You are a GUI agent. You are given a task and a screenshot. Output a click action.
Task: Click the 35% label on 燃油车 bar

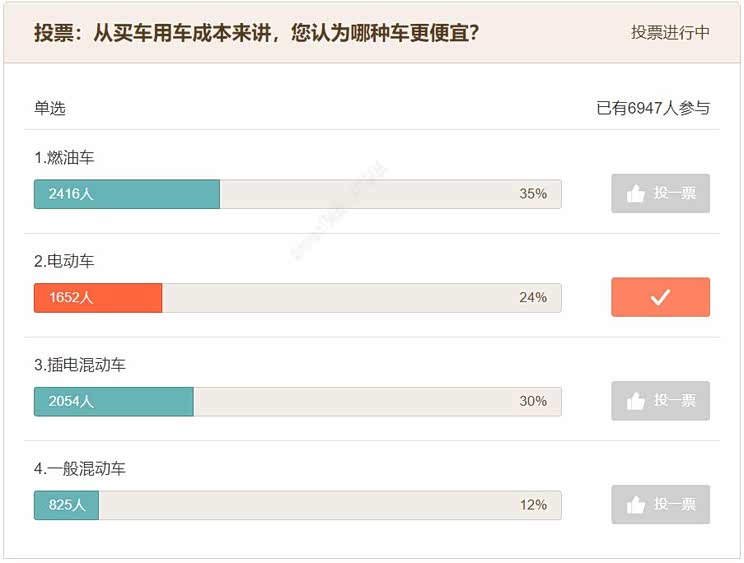tap(533, 194)
